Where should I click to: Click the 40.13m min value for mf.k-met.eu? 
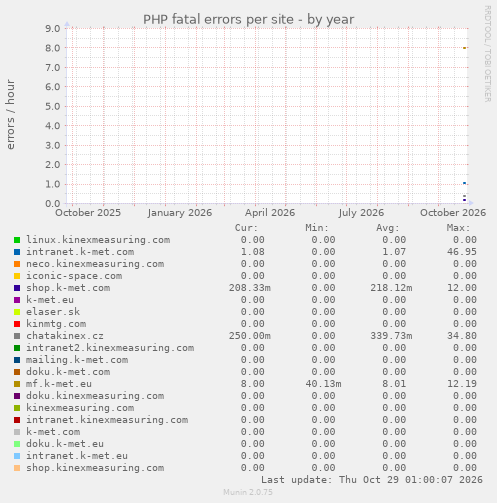pyautogui.click(x=323, y=384)
